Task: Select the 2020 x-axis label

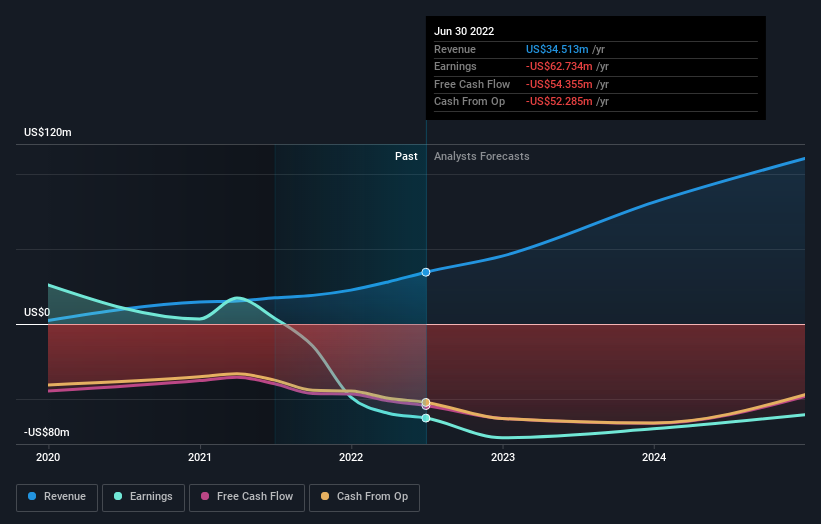Action: [x=48, y=457]
